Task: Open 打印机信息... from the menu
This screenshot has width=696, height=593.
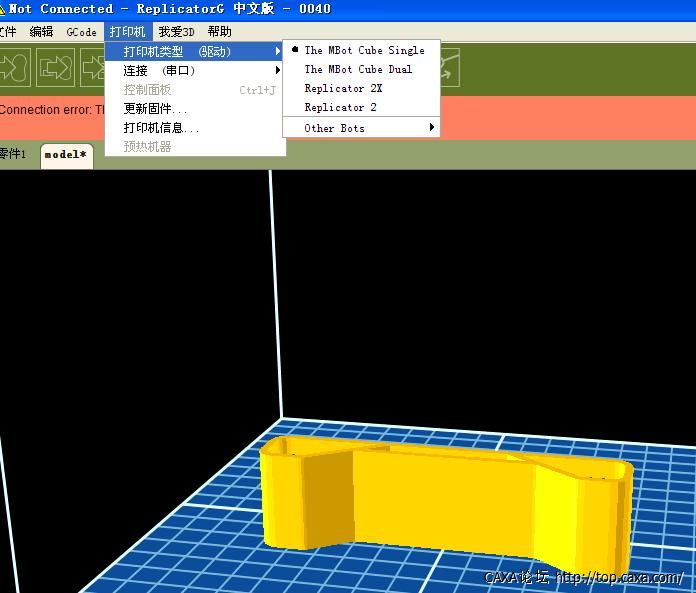Action: point(161,128)
